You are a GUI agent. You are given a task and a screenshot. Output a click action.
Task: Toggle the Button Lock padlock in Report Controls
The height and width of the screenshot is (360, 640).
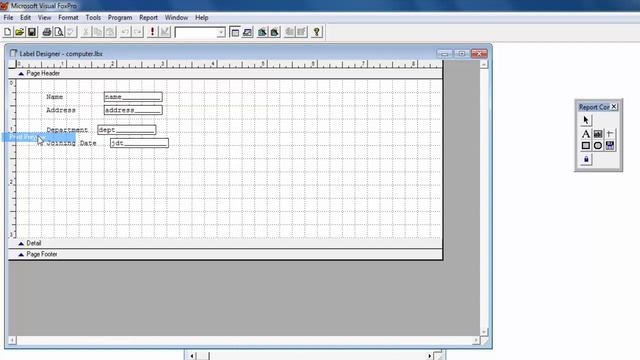coord(586,159)
